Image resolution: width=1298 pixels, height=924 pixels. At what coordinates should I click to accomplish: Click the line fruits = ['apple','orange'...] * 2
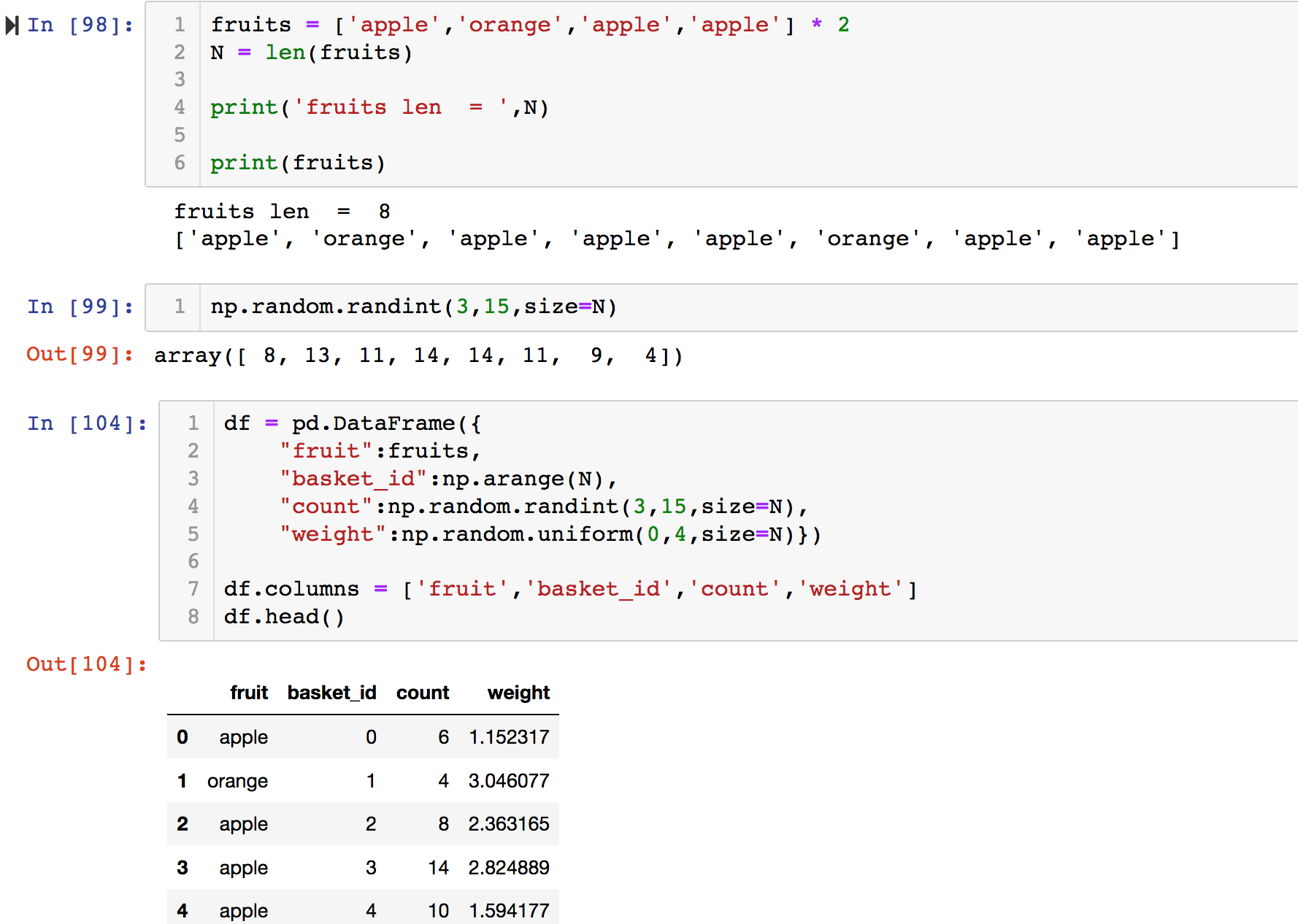click(530, 26)
